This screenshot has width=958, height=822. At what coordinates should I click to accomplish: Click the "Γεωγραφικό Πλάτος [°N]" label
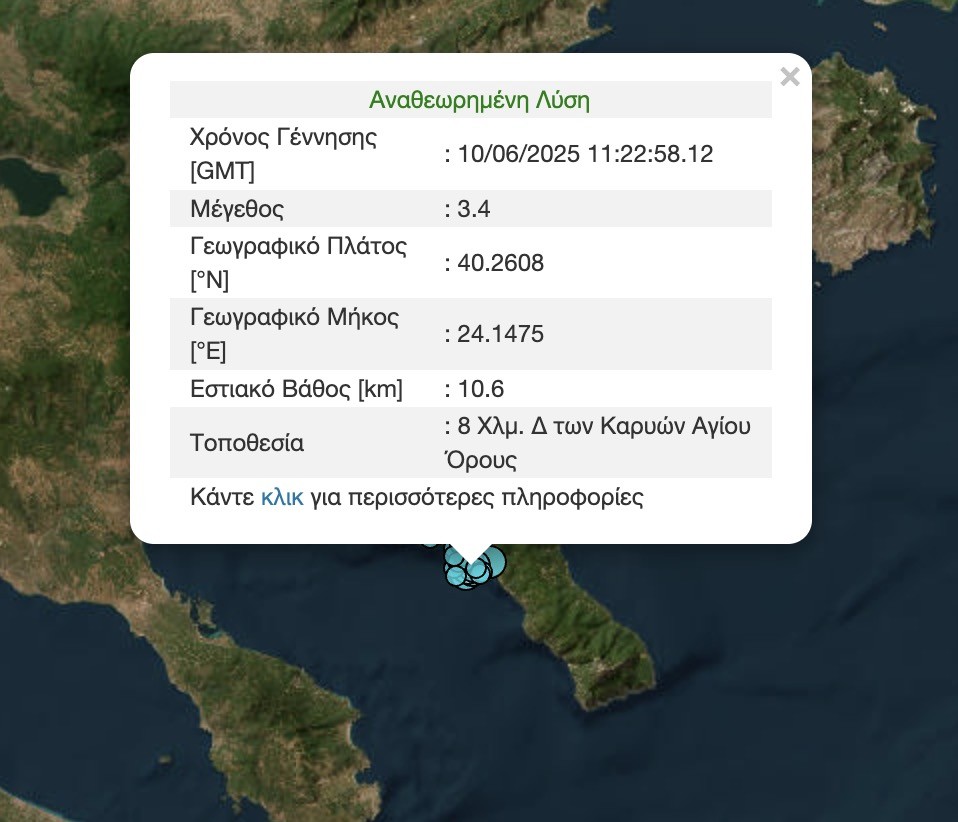[298, 263]
